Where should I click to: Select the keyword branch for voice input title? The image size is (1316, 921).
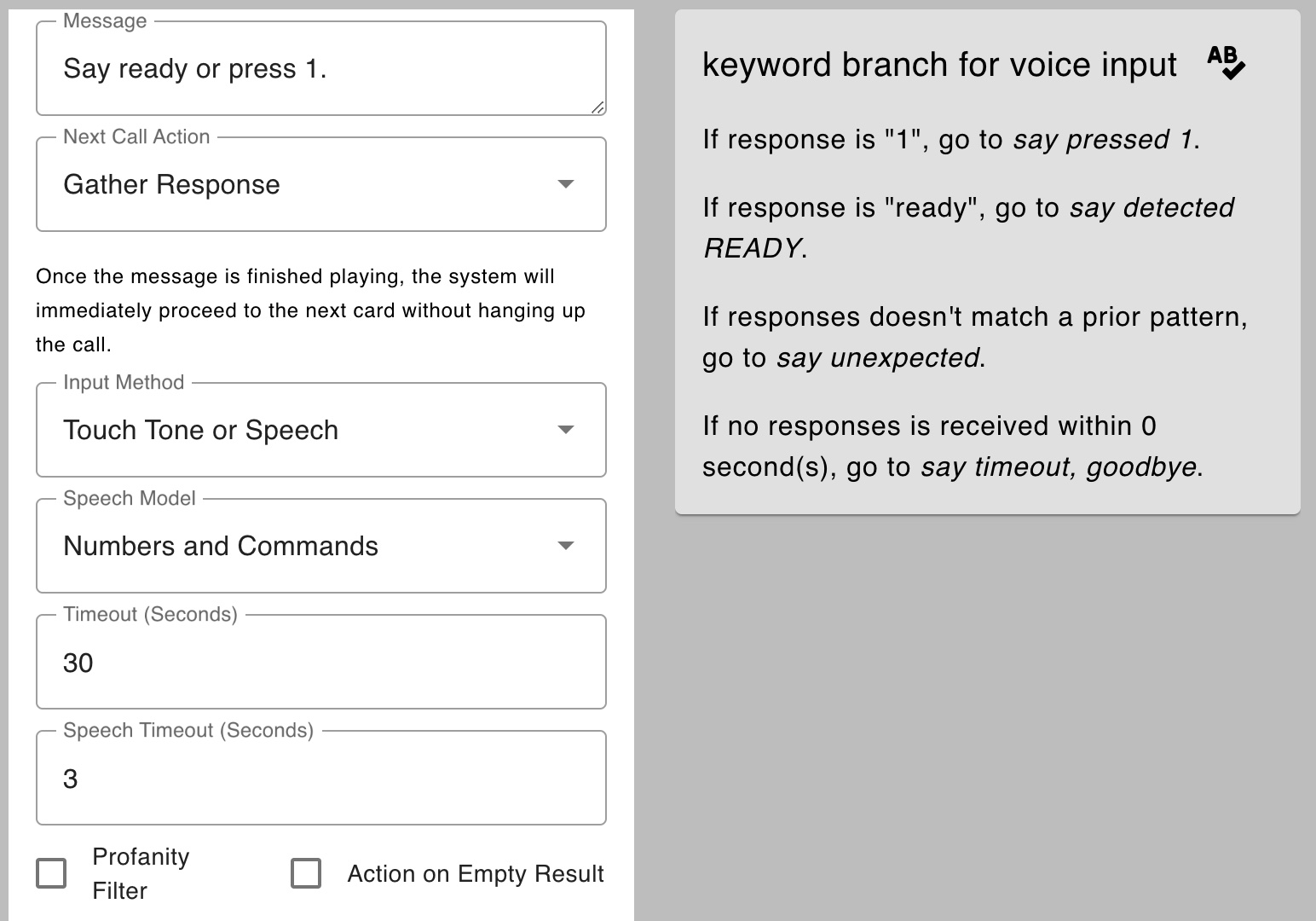click(939, 65)
